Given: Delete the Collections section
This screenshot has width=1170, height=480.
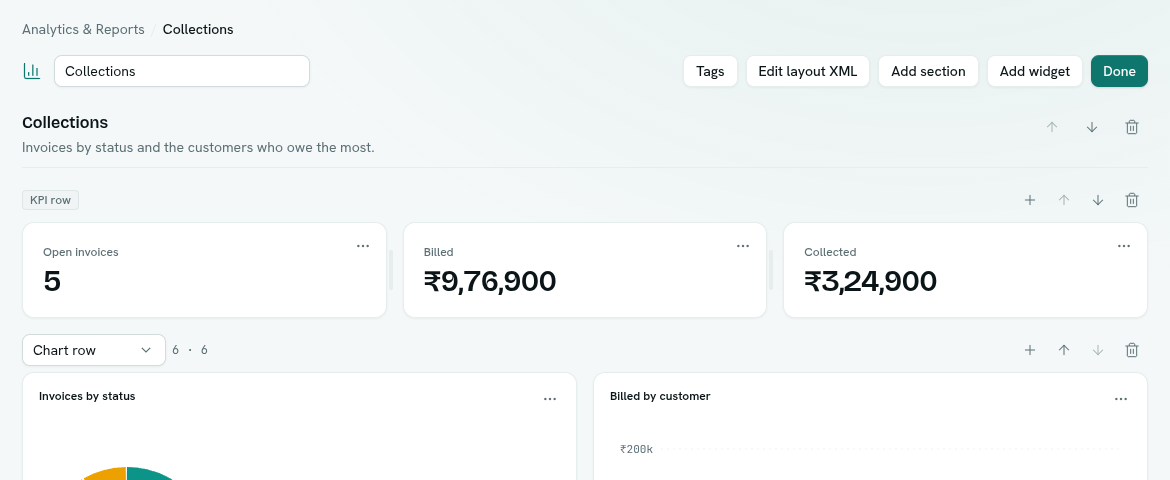Looking at the screenshot, I should [x=1132, y=127].
